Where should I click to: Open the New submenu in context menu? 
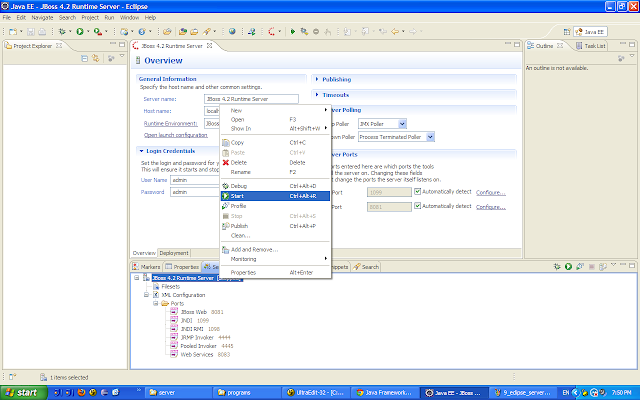(275, 110)
